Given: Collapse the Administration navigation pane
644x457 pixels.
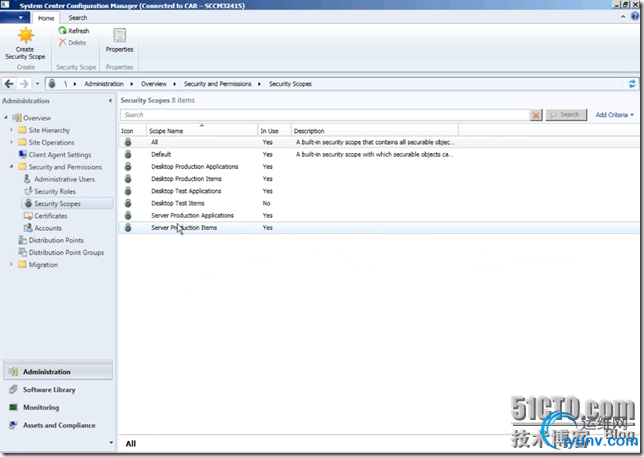Looking at the screenshot, I should coord(110,101).
